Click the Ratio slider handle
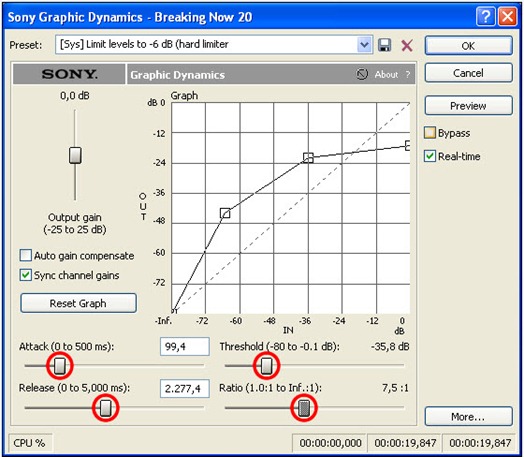This screenshot has width=524, height=457. [304, 408]
